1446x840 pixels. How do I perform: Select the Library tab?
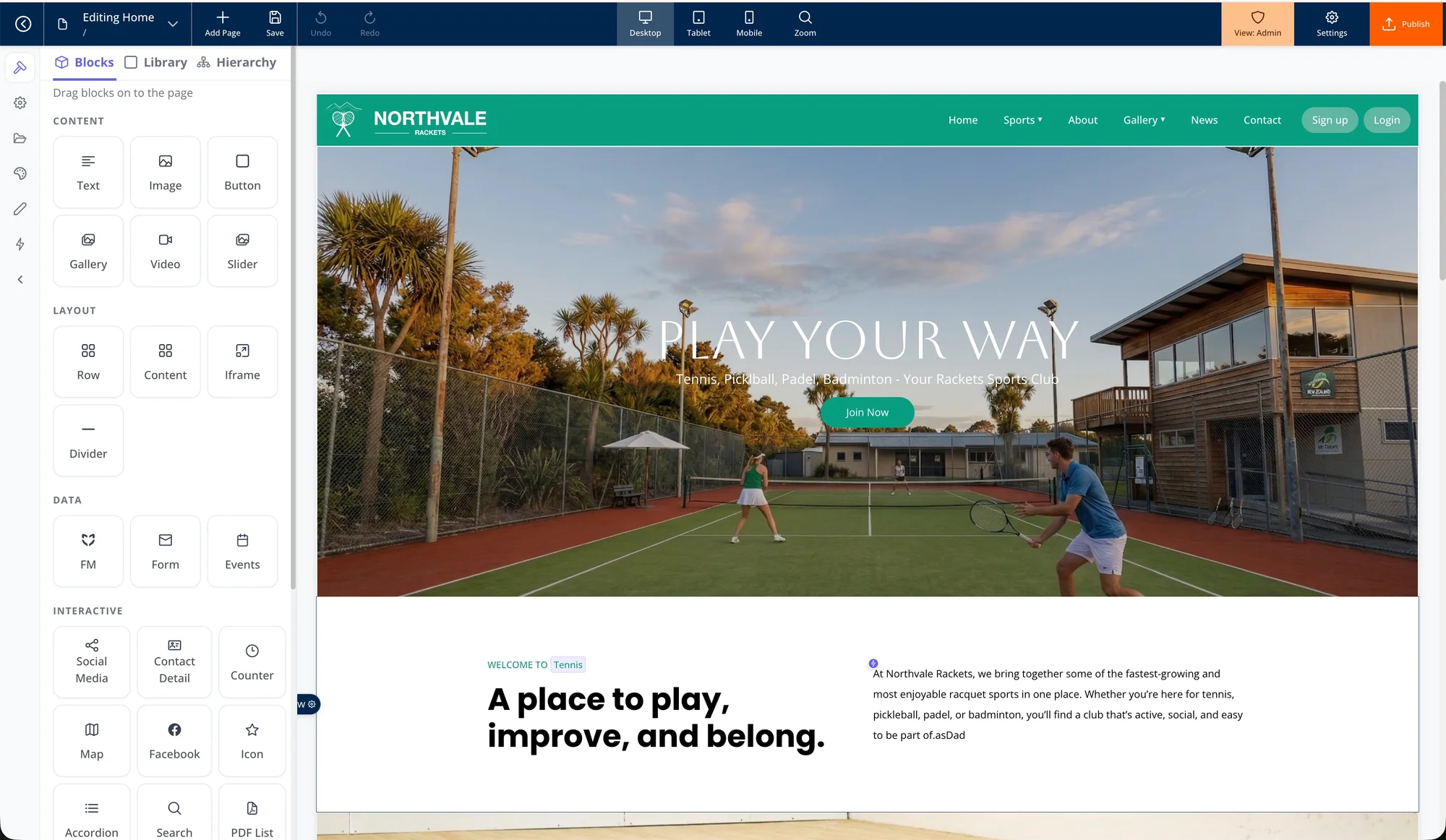click(155, 62)
